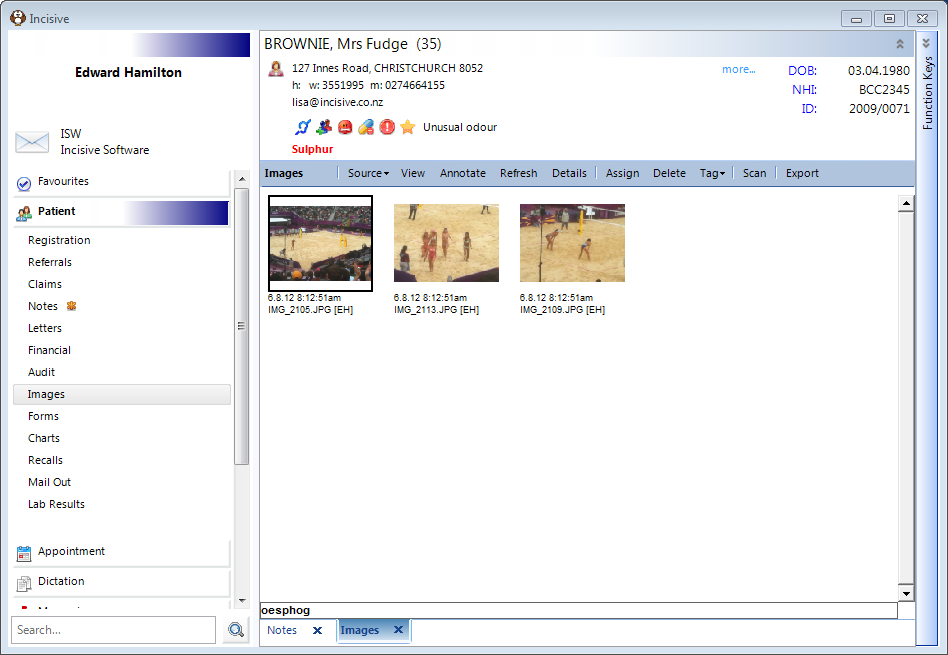Click the red alert exclamation patient icon

pyautogui.click(x=387, y=127)
